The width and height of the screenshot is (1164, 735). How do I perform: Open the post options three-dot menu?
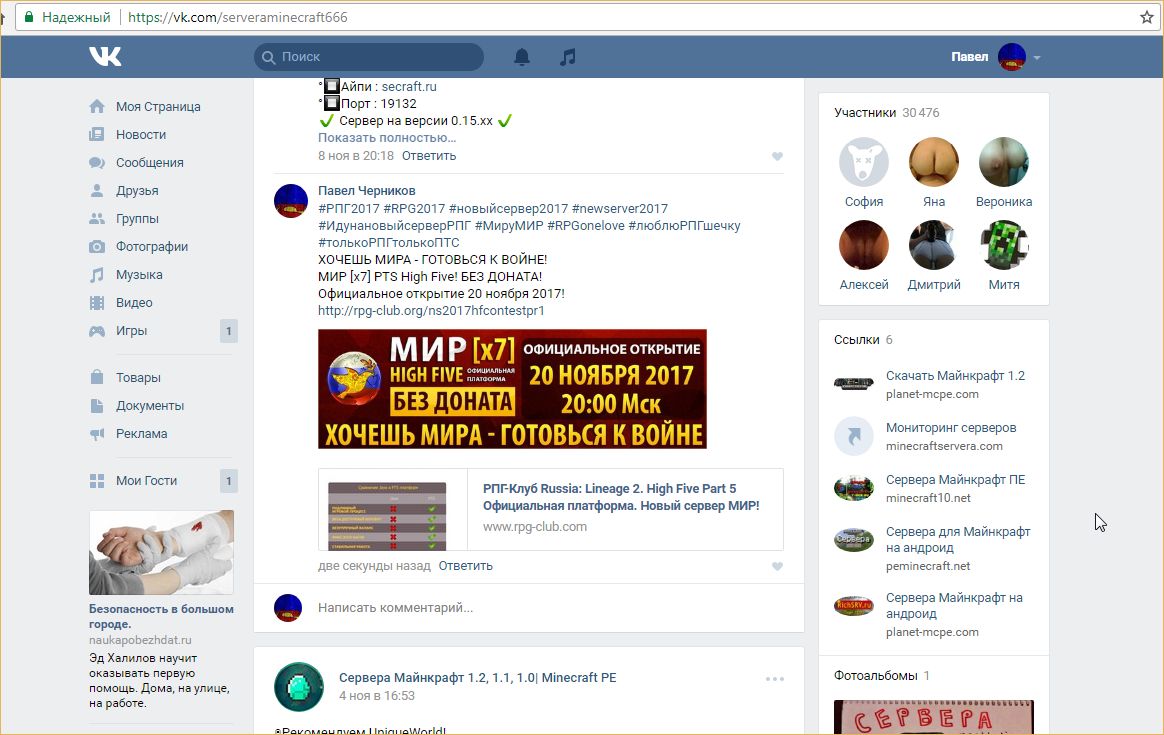click(775, 679)
